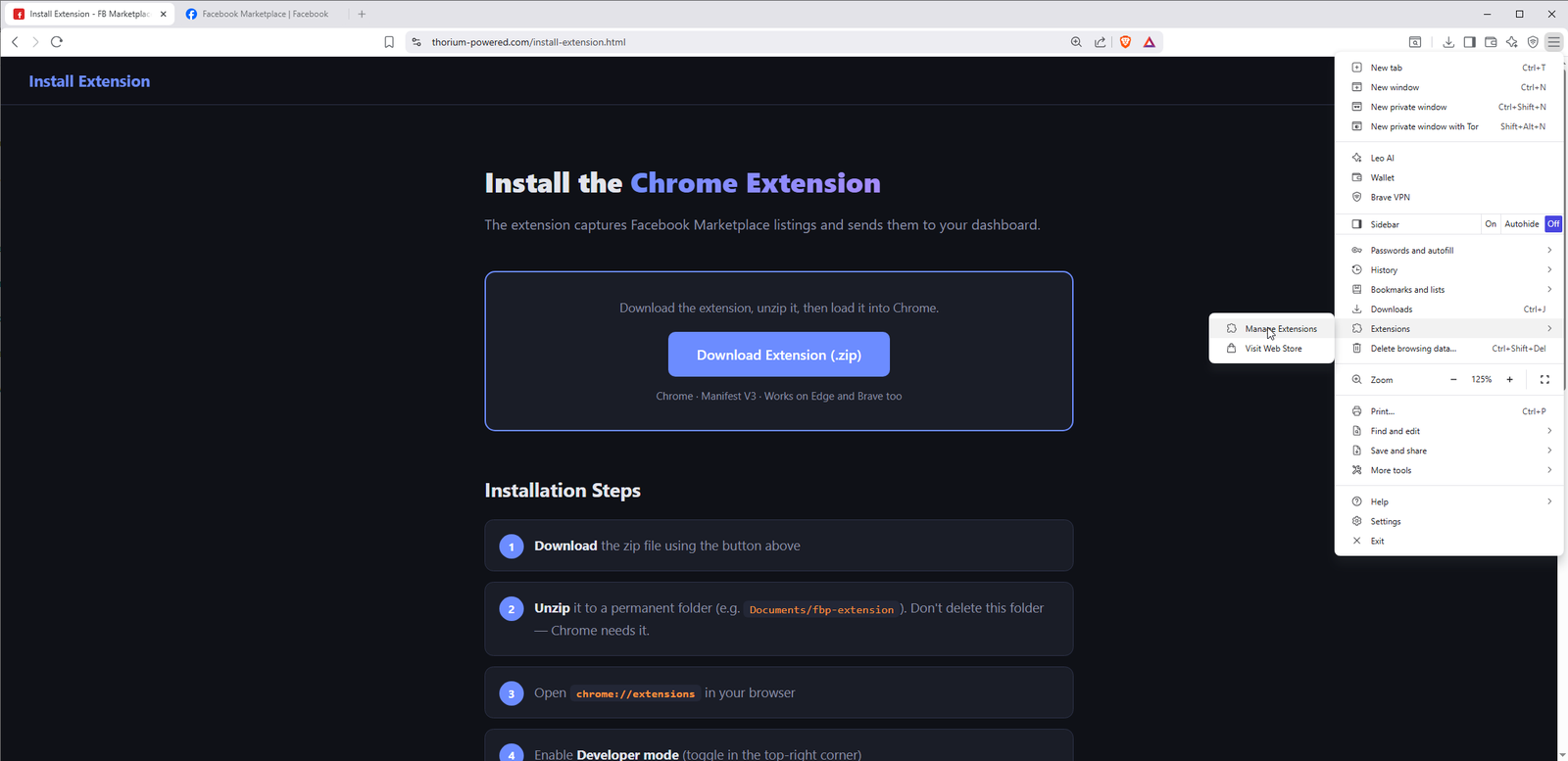
Task: Enter fullscreen via zoom row icon
Action: click(1544, 380)
